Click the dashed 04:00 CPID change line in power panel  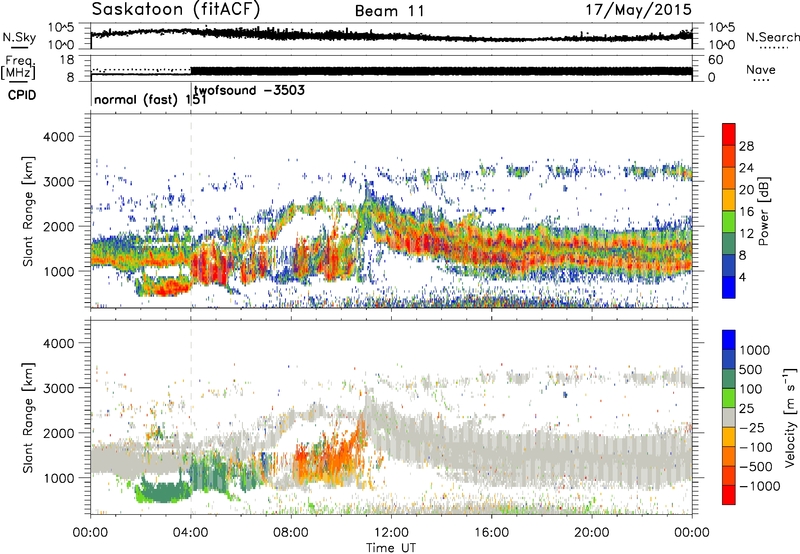tap(191, 210)
